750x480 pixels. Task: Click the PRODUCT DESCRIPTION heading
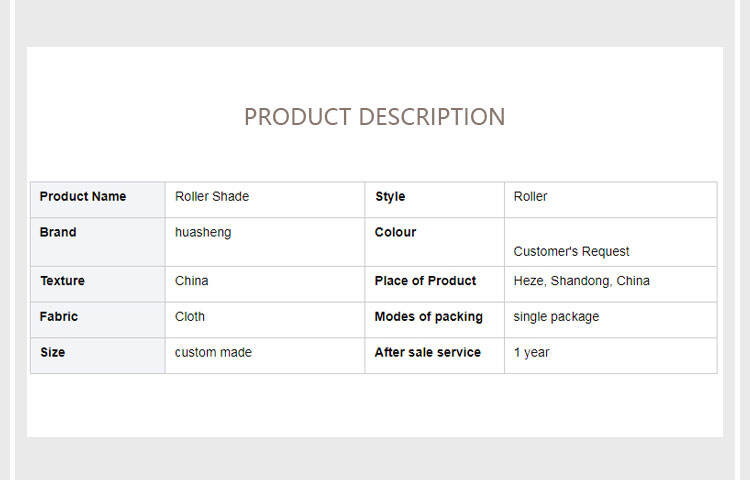[x=374, y=117]
